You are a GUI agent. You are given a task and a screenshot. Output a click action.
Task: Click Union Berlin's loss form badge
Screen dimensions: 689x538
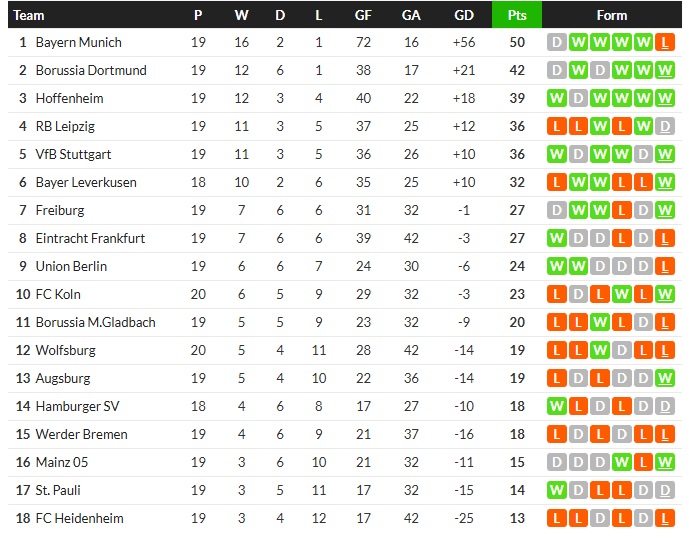tap(666, 266)
